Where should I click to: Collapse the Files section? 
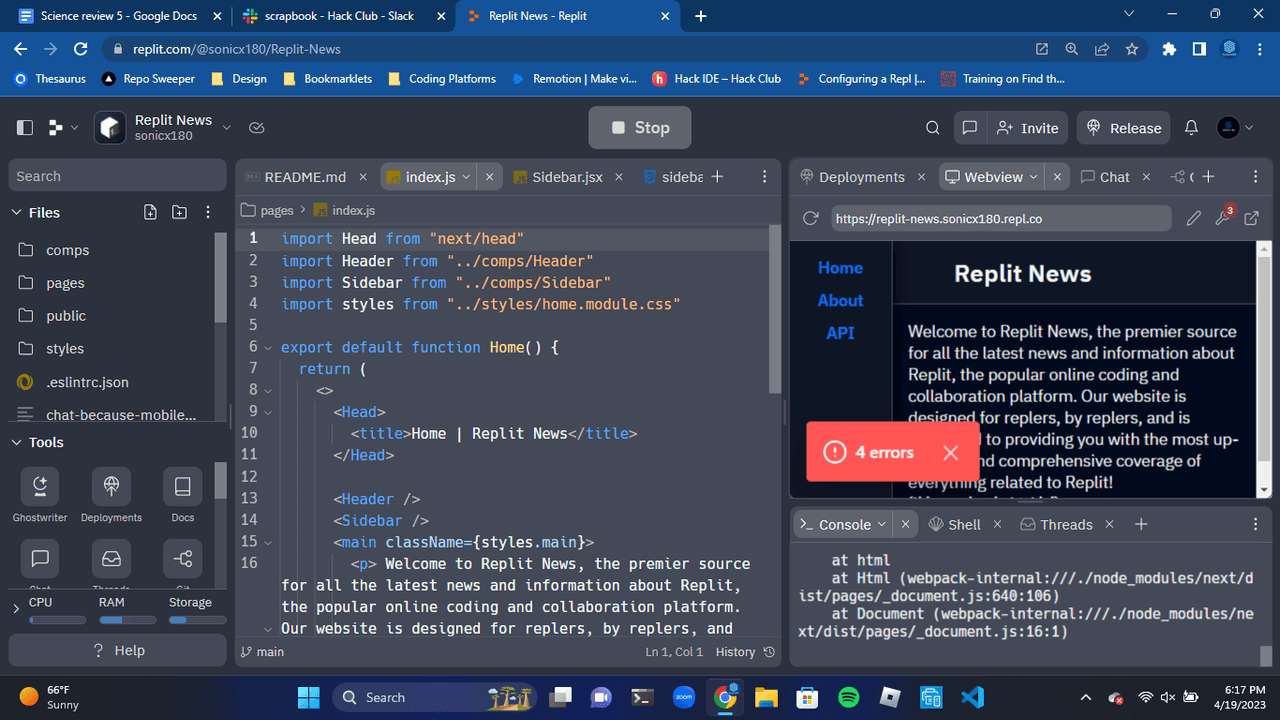coord(16,212)
